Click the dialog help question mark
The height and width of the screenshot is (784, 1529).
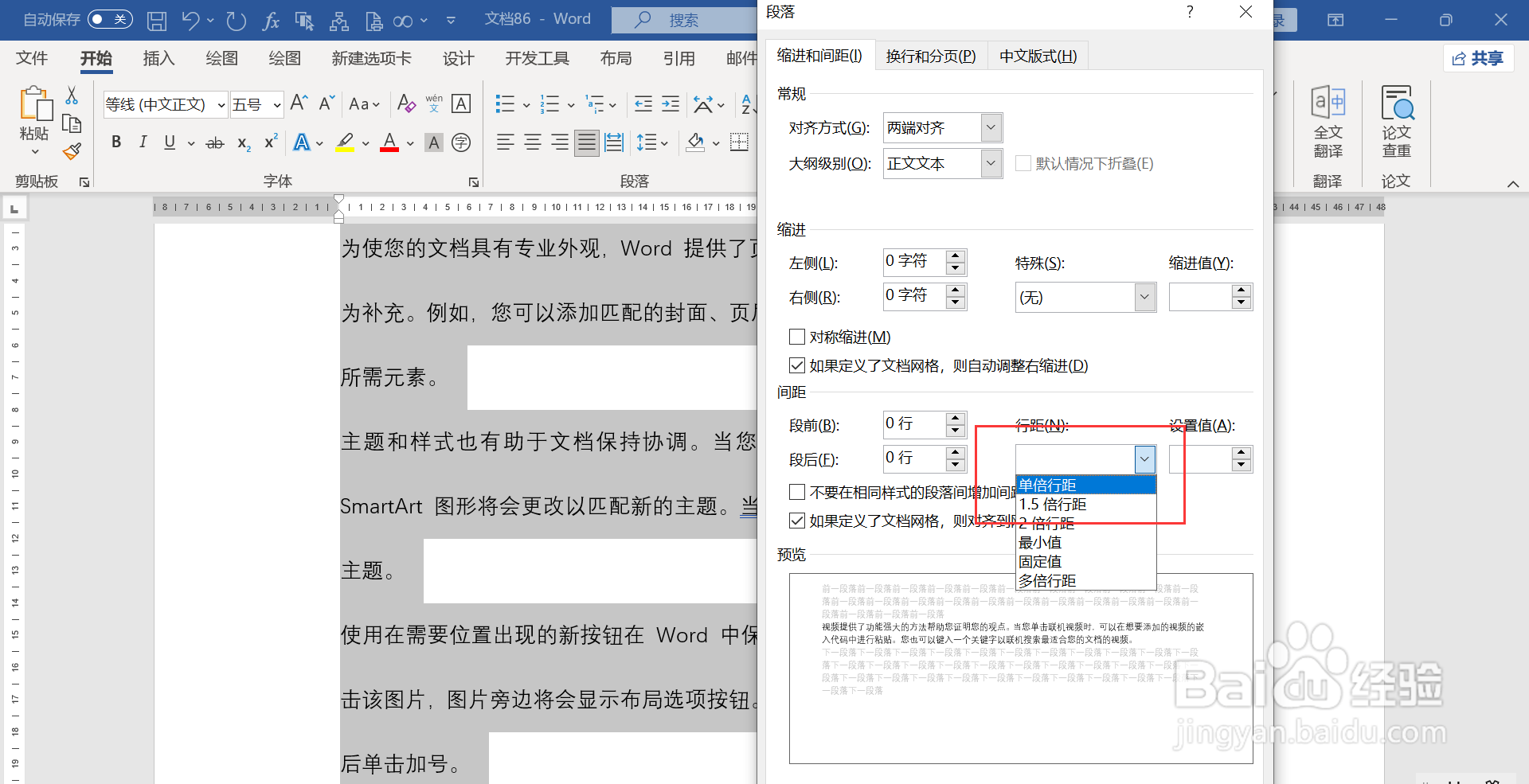(x=1190, y=12)
